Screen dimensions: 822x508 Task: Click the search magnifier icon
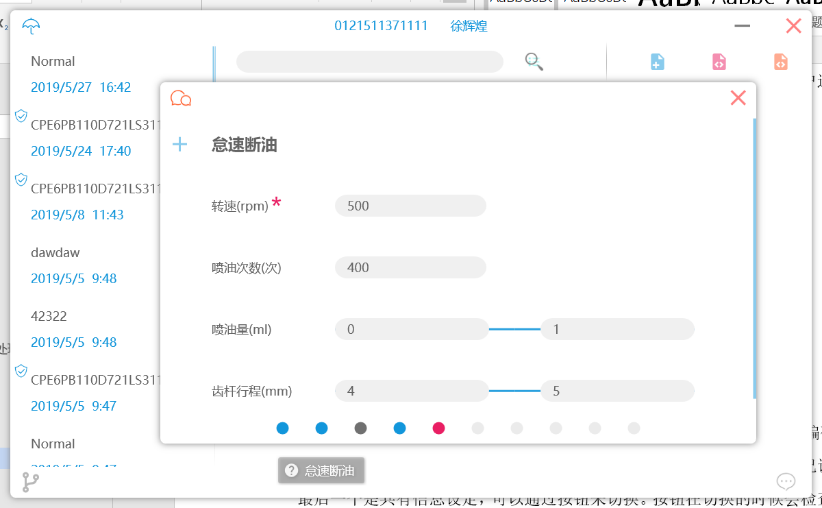tap(534, 61)
